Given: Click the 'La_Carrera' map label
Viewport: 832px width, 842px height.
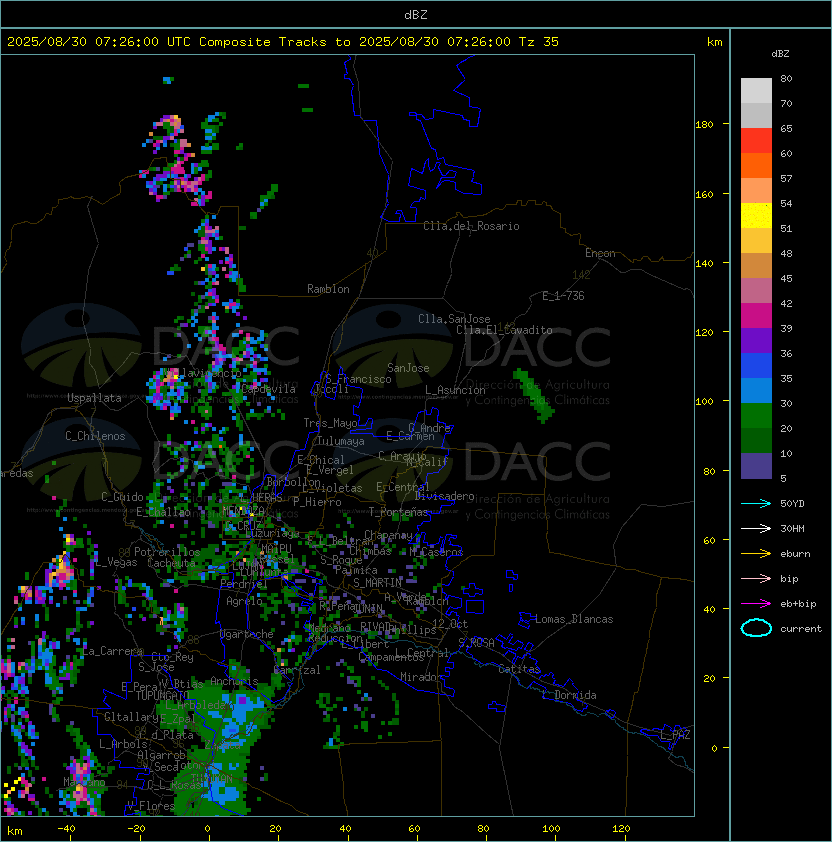Looking at the screenshot, I should click(113, 651).
